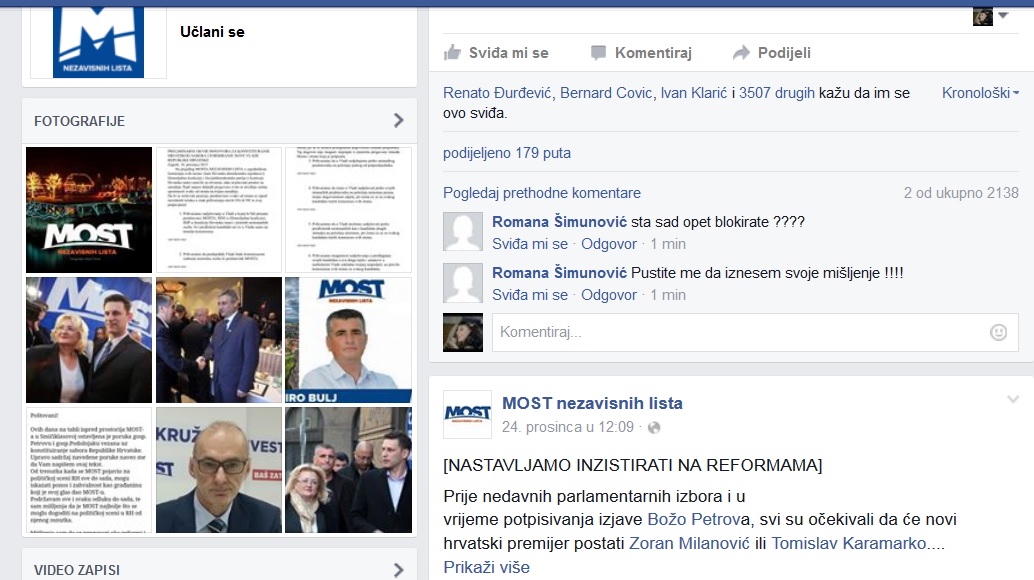Viewport: 1034px width, 580px height.
Task: Click the Komentiraj speech bubble icon
Action: [598, 53]
